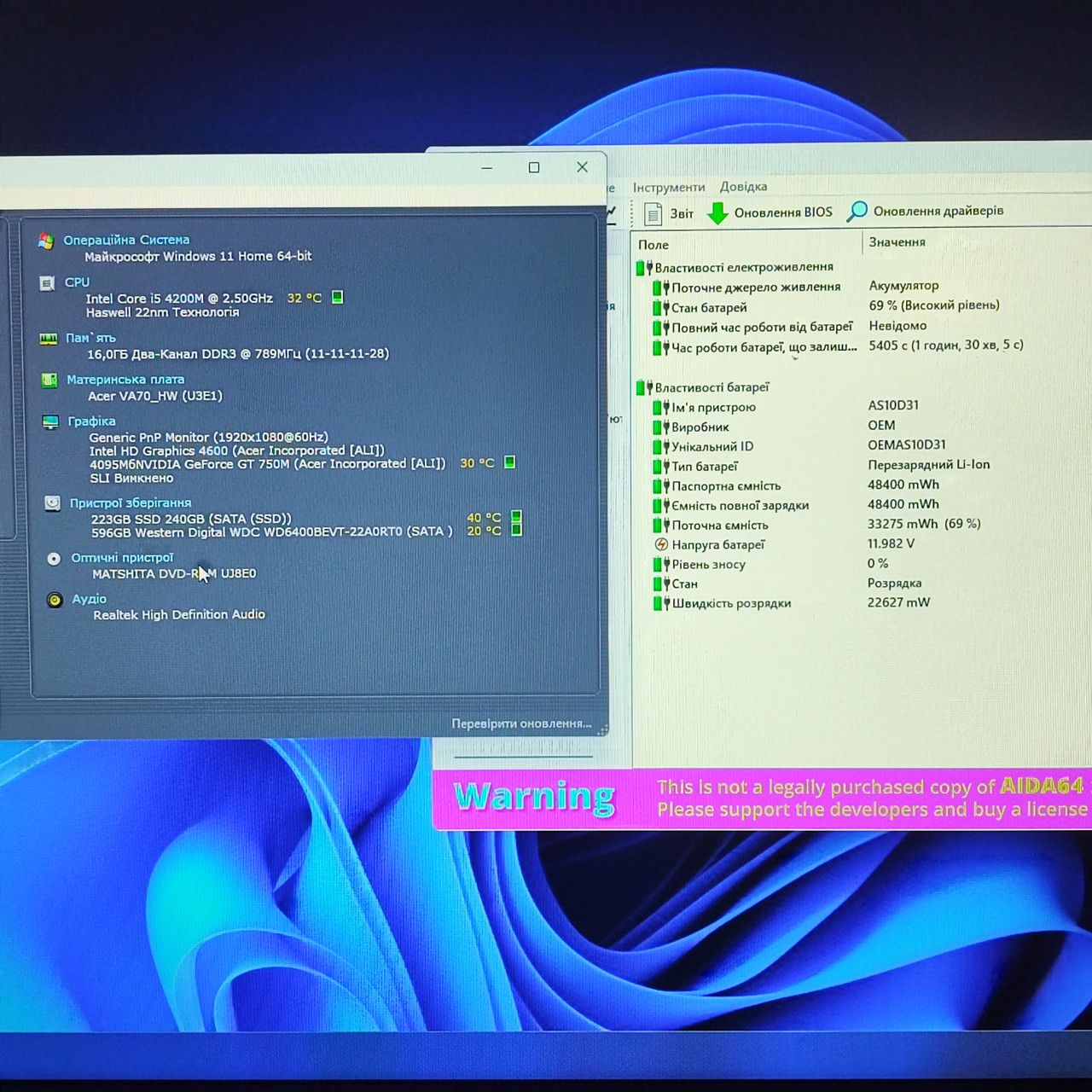Click the WDC drive 20 °C temperature indicator
The width and height of the screenshot is (1092, 1092).
pos(516,530)
